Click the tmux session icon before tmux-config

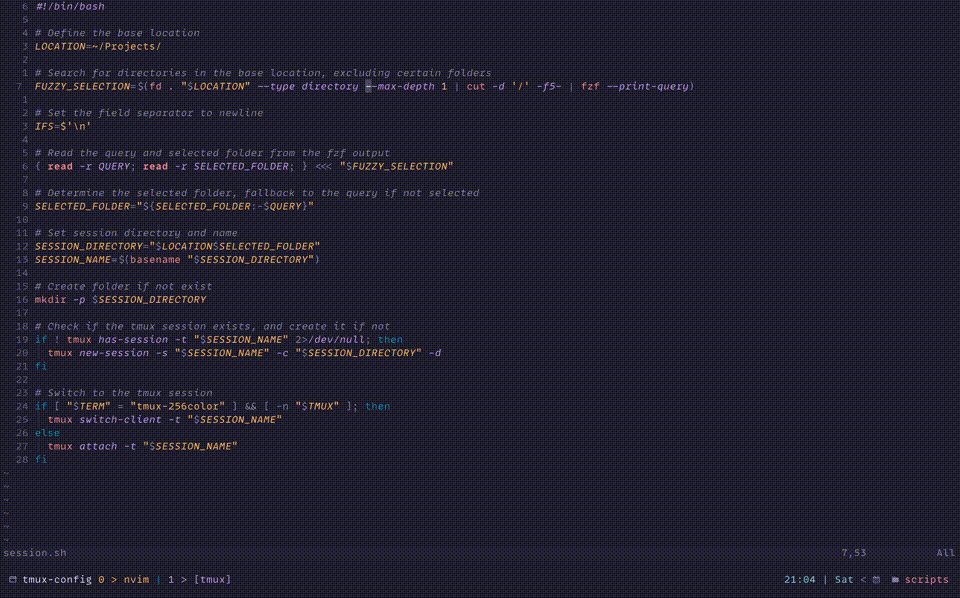tap(12, 579)
